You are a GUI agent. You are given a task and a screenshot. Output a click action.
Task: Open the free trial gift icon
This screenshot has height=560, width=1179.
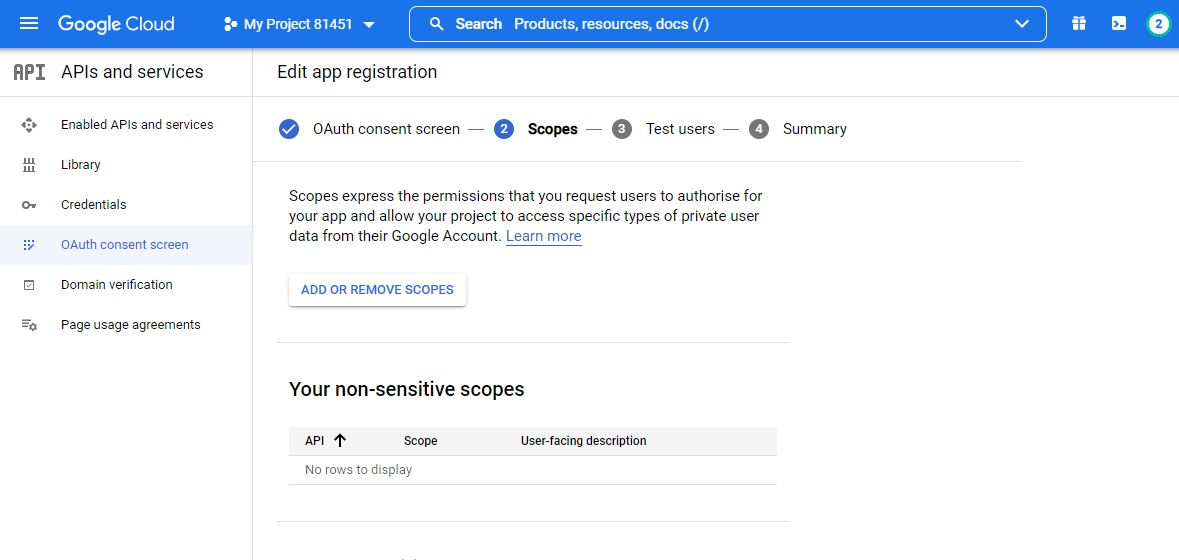click(1079, 24)
